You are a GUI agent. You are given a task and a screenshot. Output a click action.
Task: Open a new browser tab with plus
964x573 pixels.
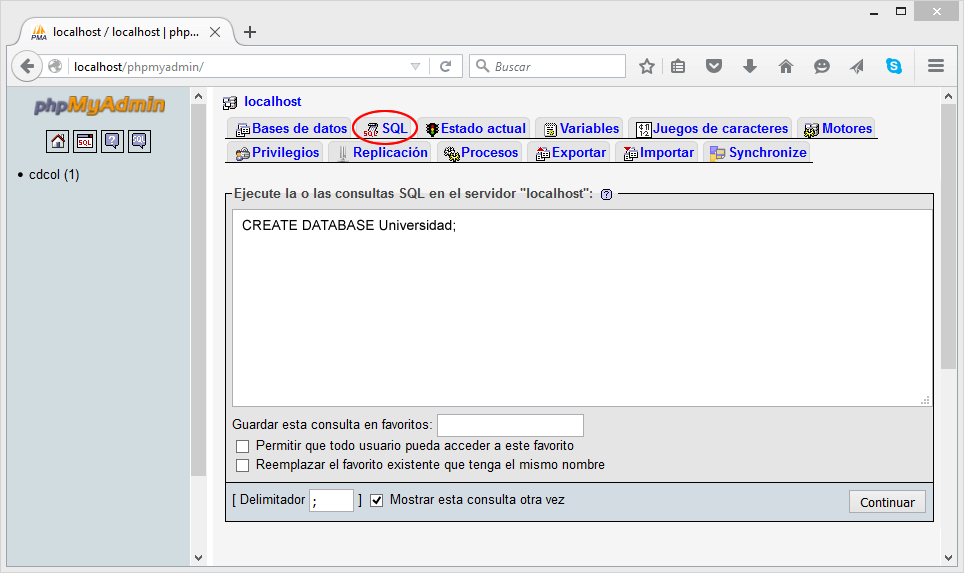click(250, 32)
